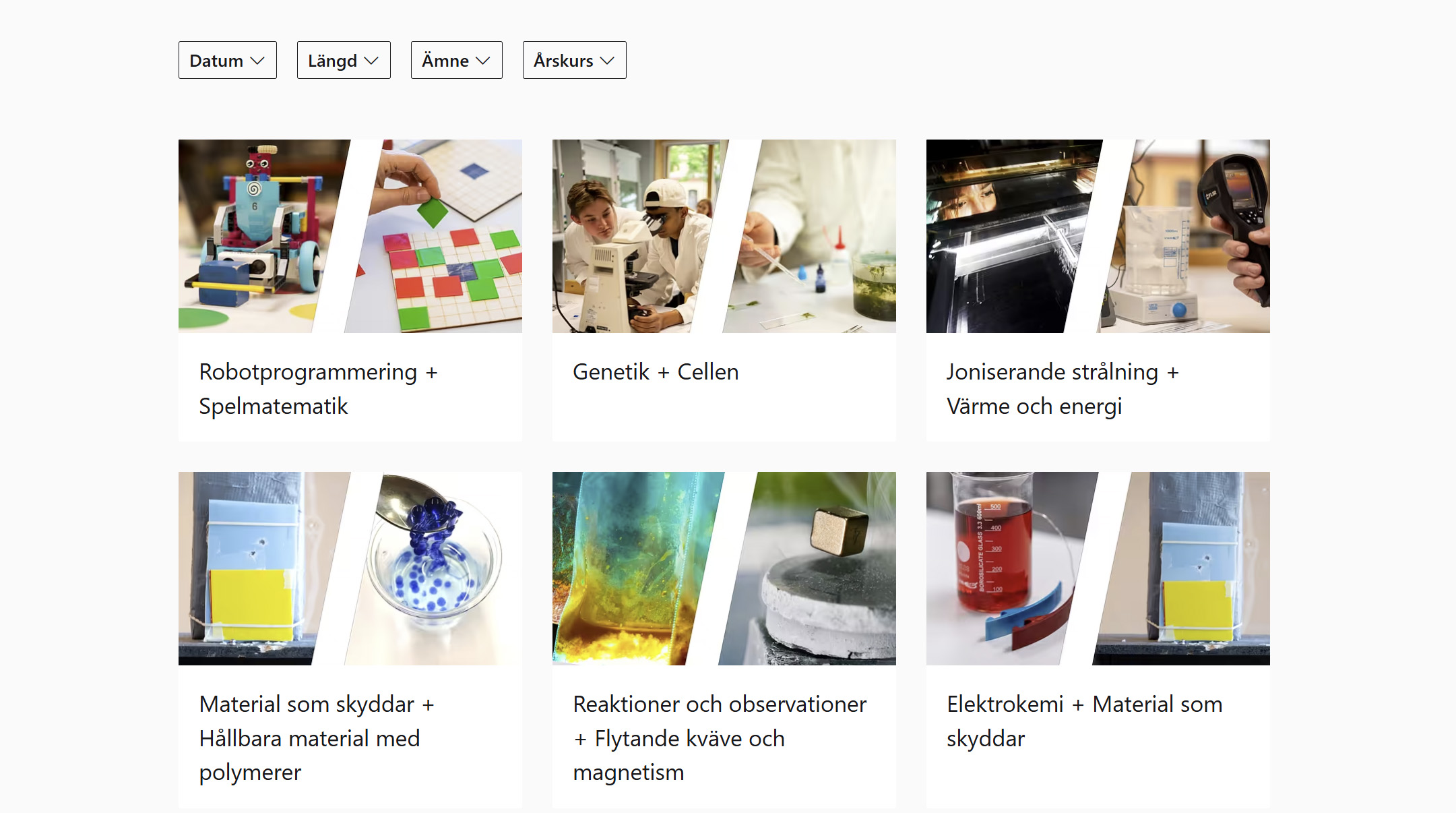Select Elektrokemi + Material som skyddar title

1084,721
